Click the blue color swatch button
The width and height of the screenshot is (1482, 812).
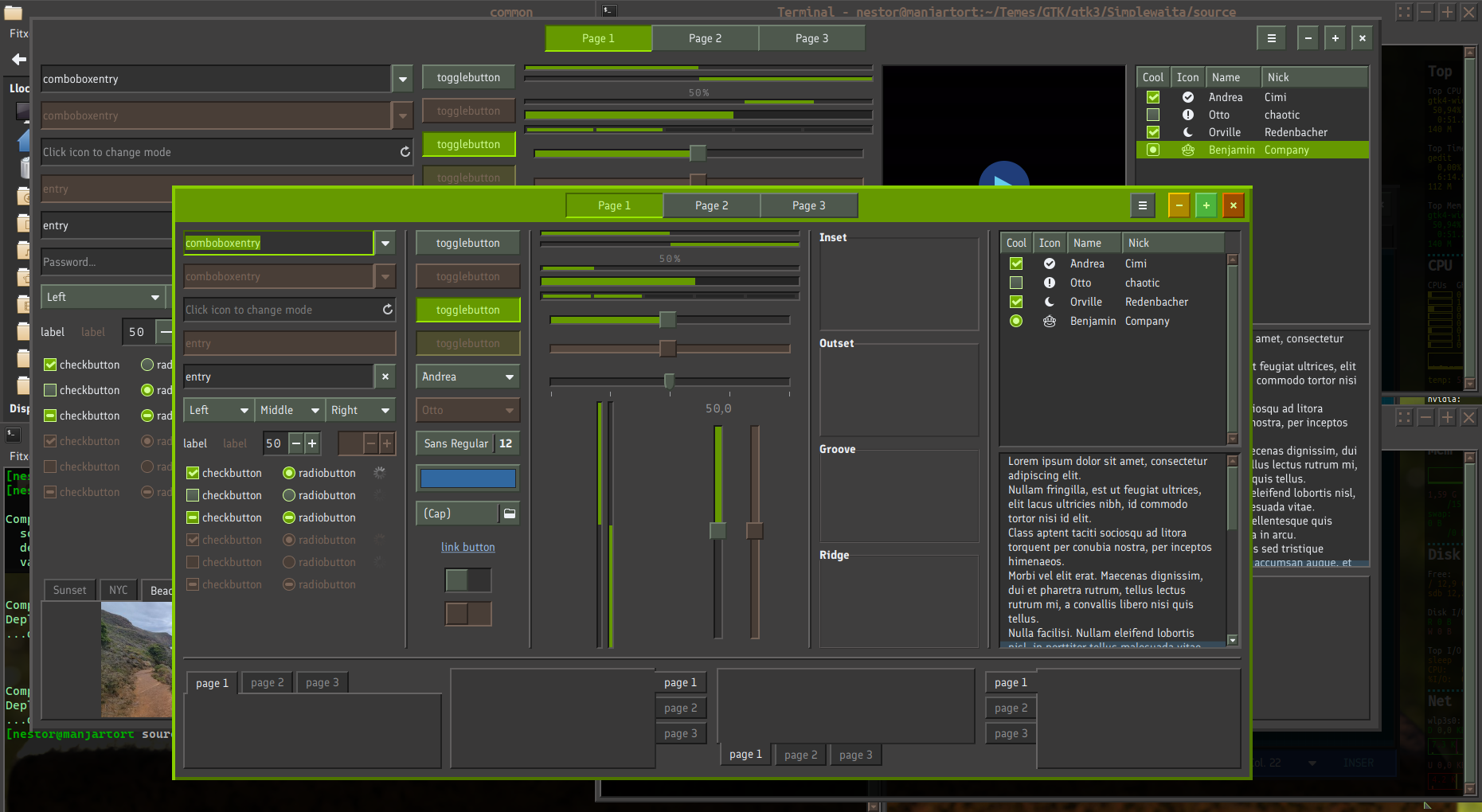(x=467, y=478)
